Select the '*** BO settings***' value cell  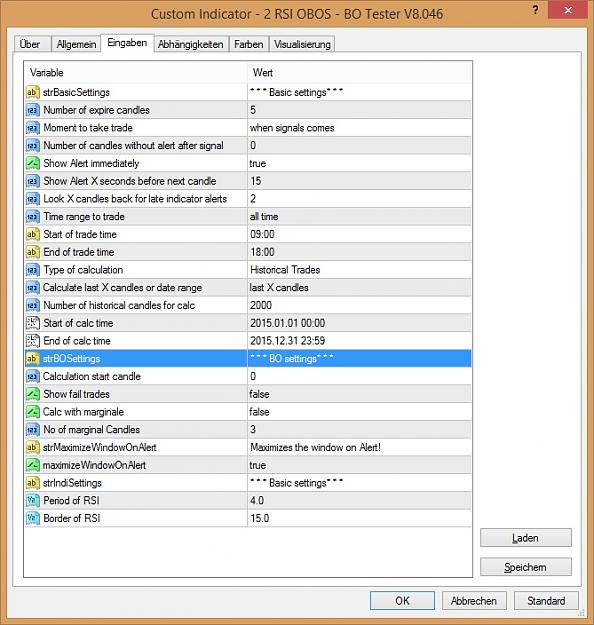[359, 358]
